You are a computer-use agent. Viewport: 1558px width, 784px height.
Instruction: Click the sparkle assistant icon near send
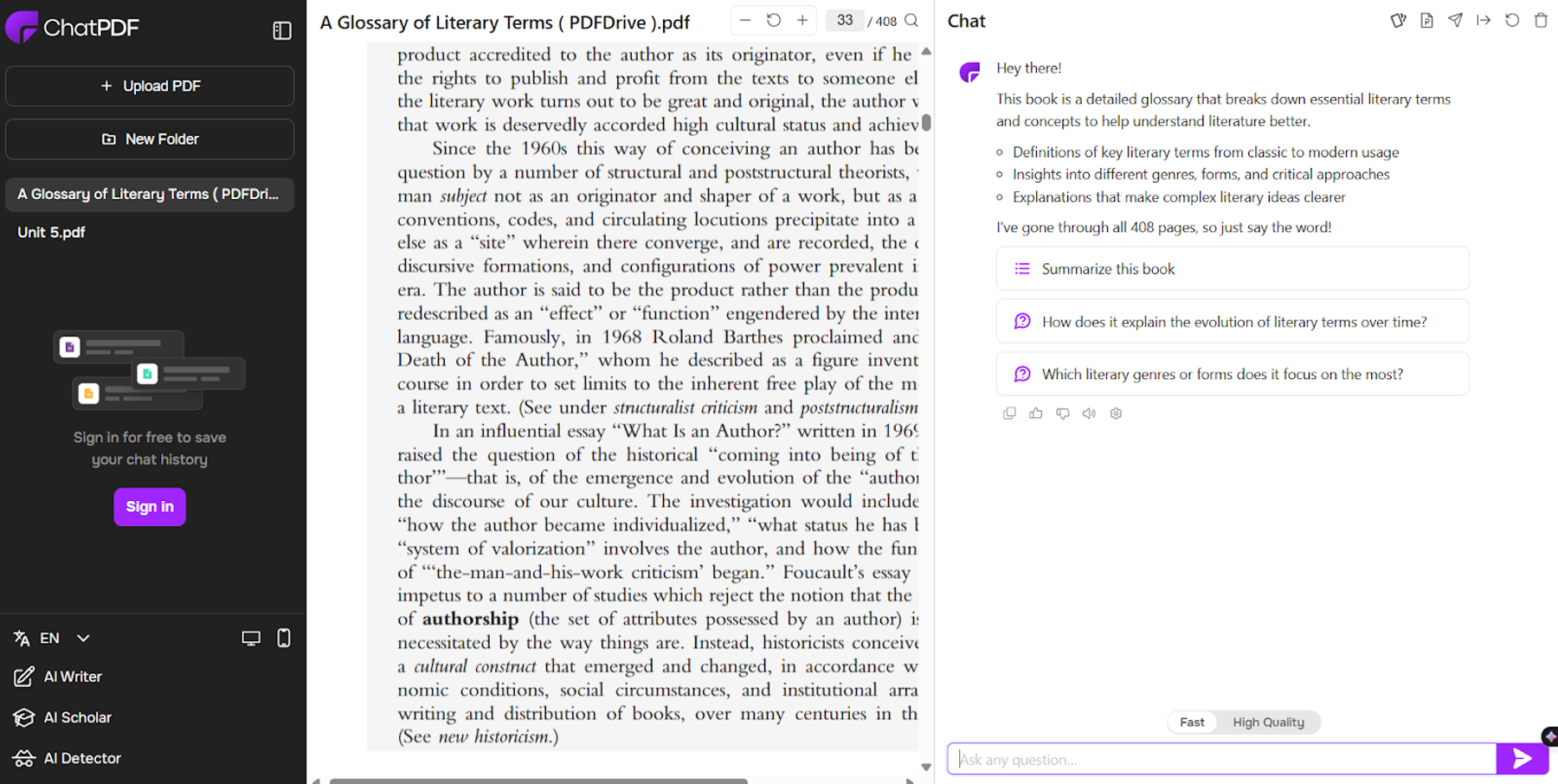point(1549,736)
